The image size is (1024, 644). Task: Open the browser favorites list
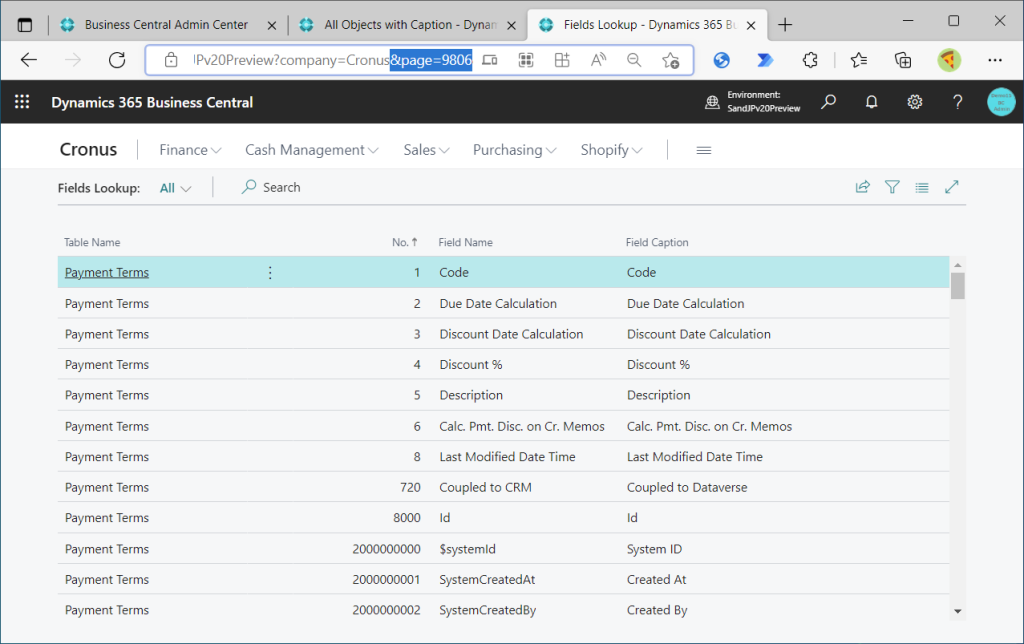pos(859,60)
